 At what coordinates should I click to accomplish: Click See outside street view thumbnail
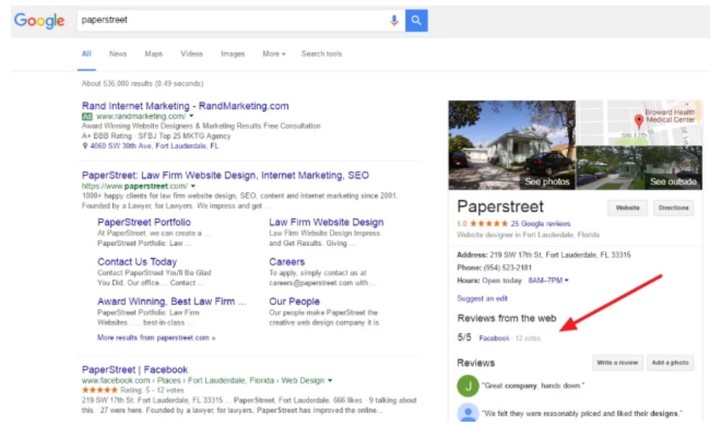click(x=639, y=168)
